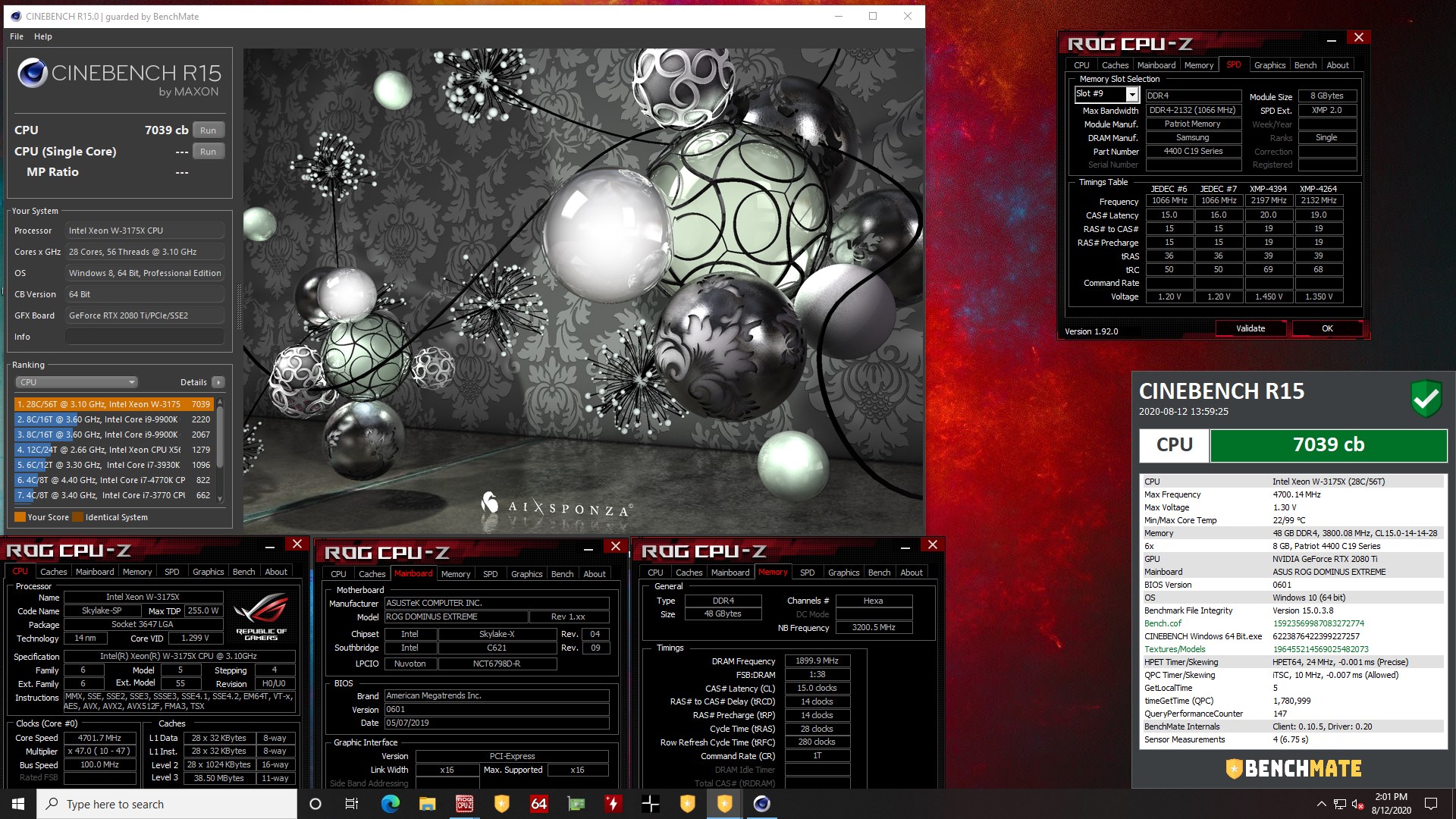Open the Action Center notifications icon

point(1431,804)
